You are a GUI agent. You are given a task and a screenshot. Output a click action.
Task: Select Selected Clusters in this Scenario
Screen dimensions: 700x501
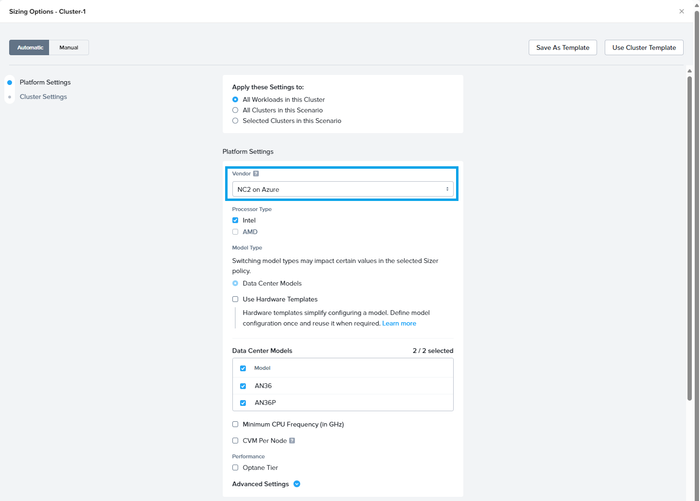[235, 121]
